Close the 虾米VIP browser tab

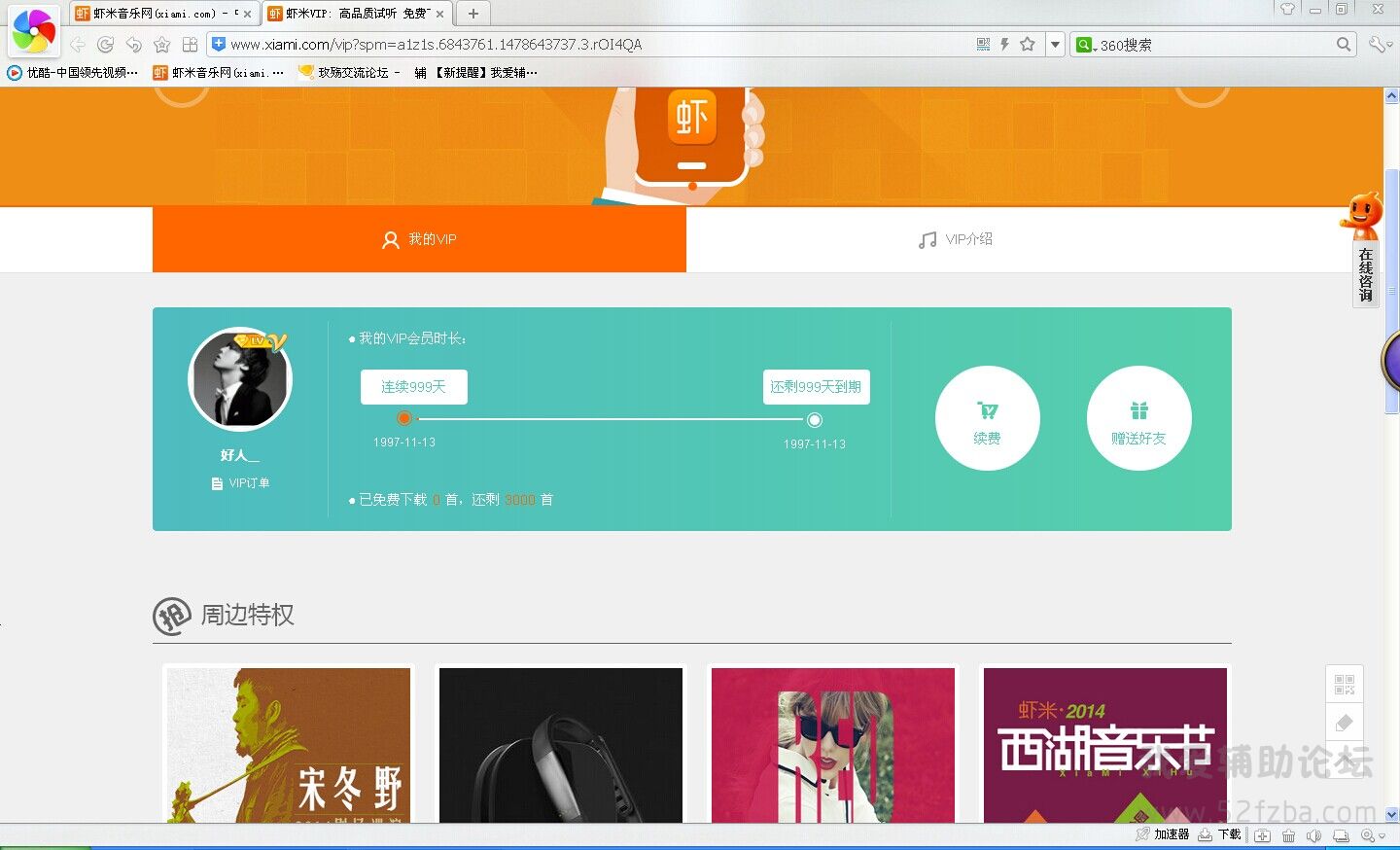[440, 14]
